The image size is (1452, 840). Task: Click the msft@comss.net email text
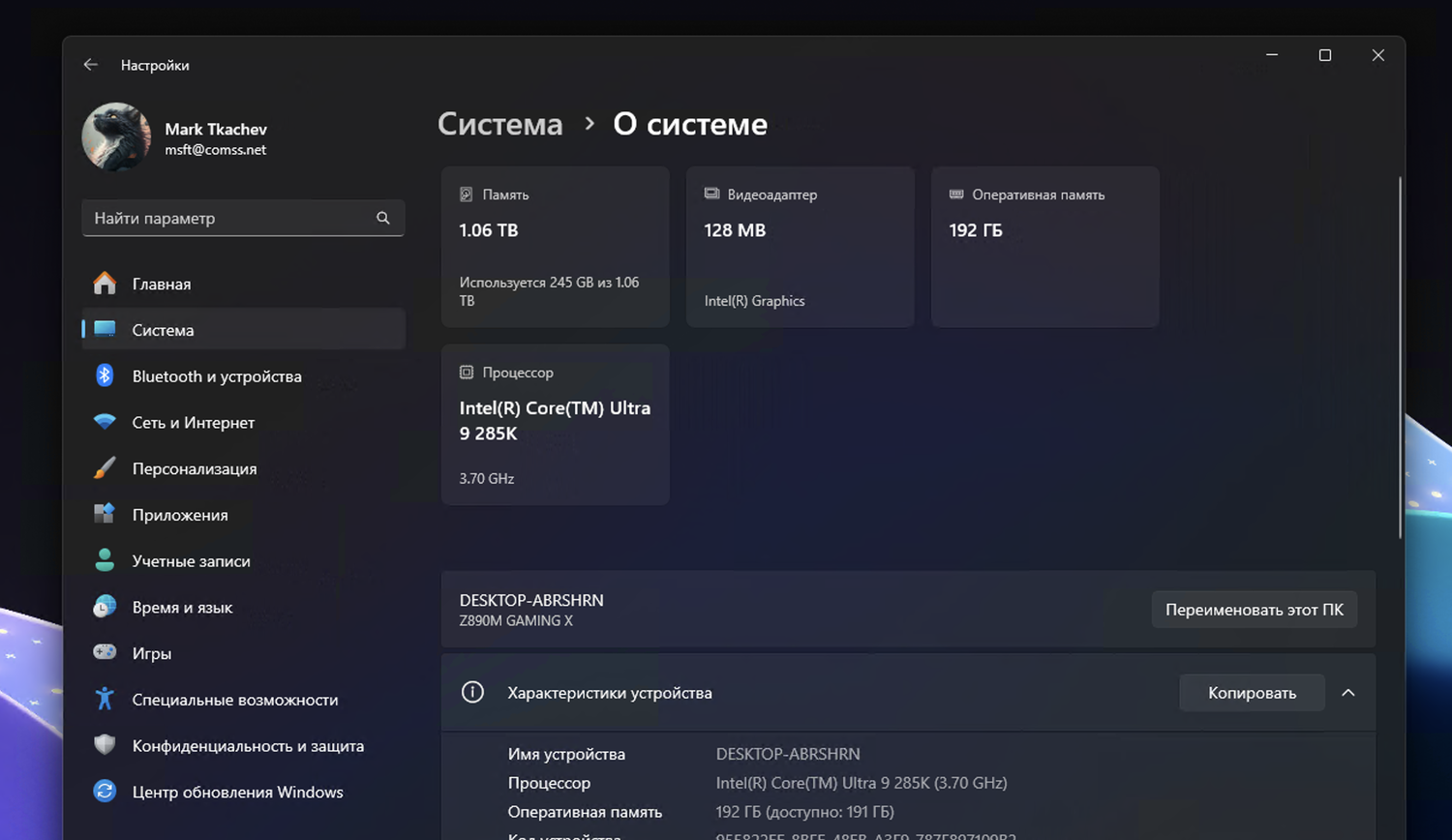pos(216,150)
